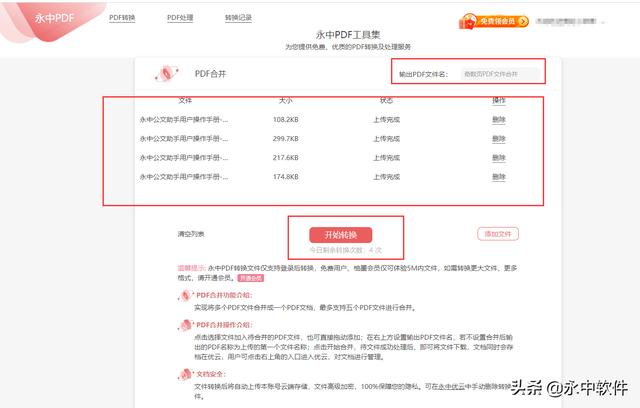Screen dimensions: 640x408
Task: Click the 添加文件 button
Action: pyautogui.click(x=498, y=234)
